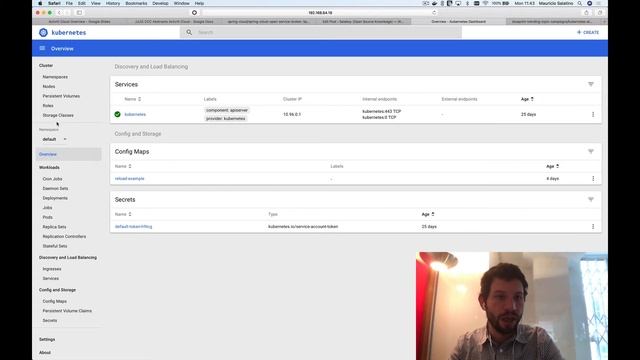Open the kubernetes service link
This screenshot has height=360, width=640.
point(135,114)
